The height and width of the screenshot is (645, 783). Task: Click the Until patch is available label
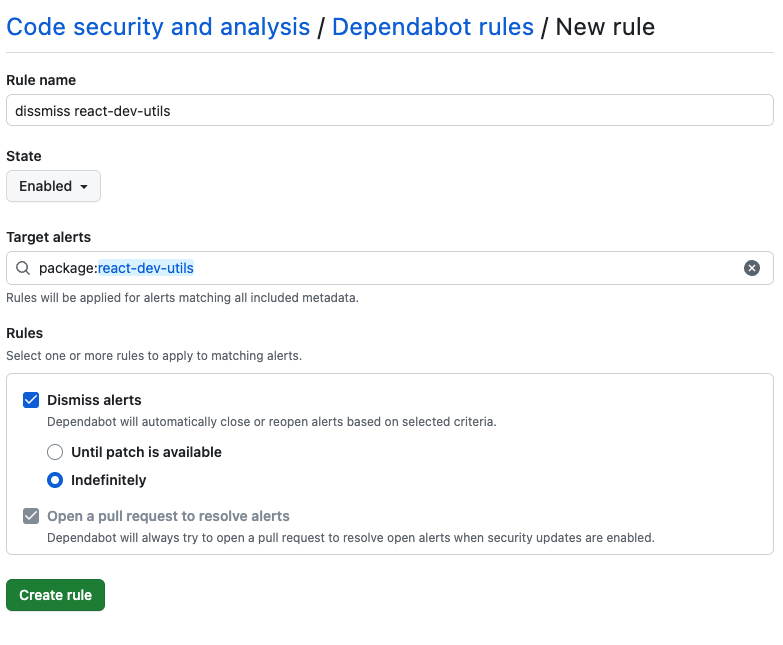146,452
